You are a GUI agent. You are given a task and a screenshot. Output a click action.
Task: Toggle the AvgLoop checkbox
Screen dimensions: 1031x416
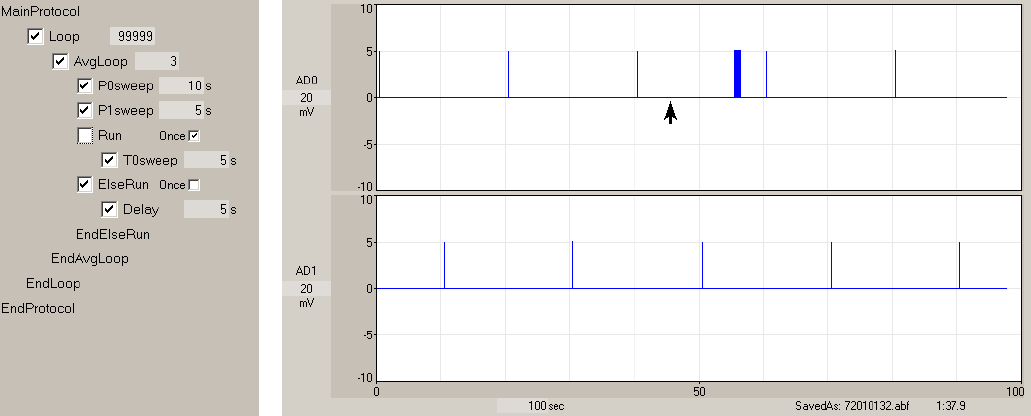coord(60,62)
